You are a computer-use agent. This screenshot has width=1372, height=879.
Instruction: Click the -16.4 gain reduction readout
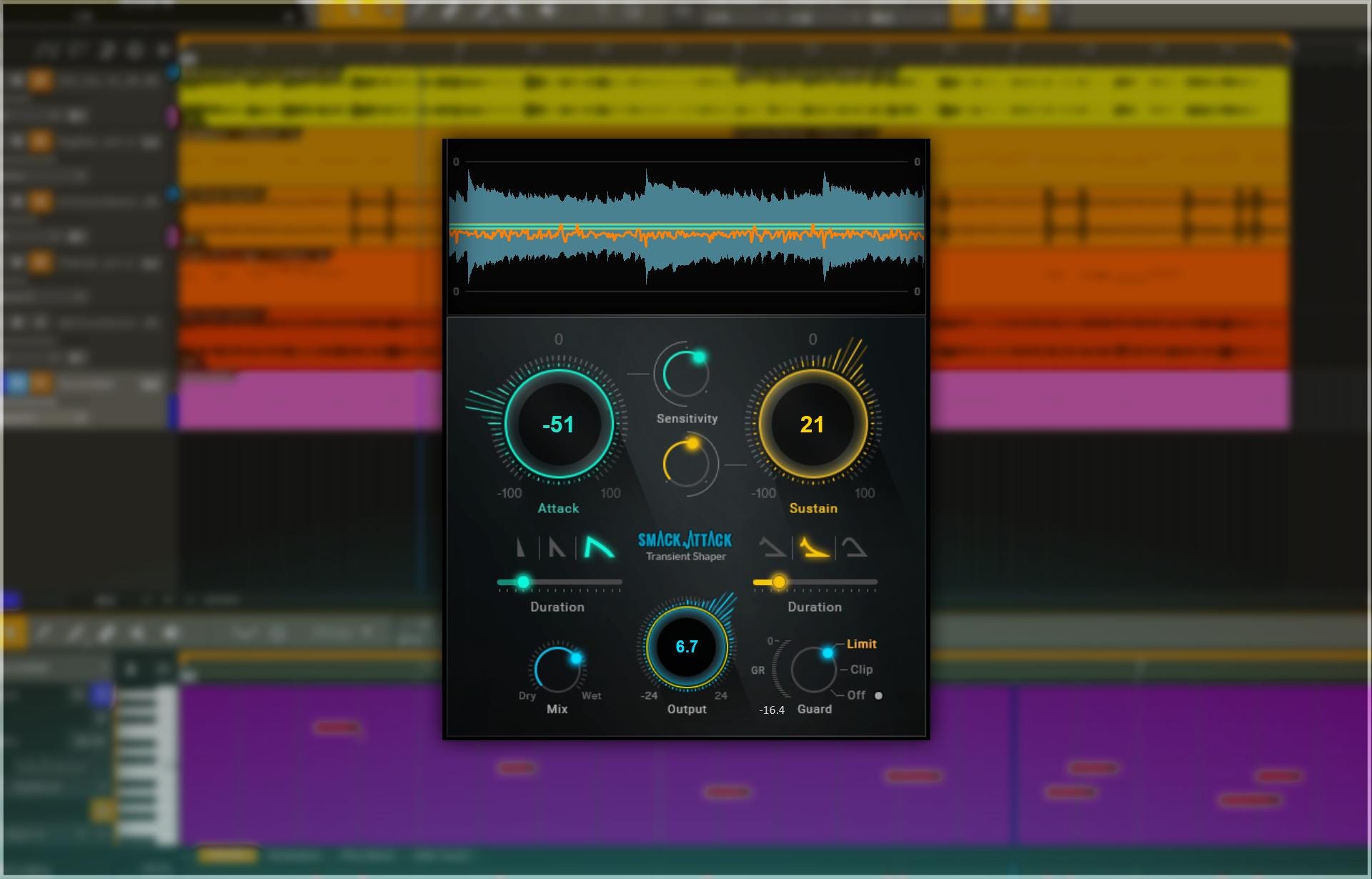[772, 710]
